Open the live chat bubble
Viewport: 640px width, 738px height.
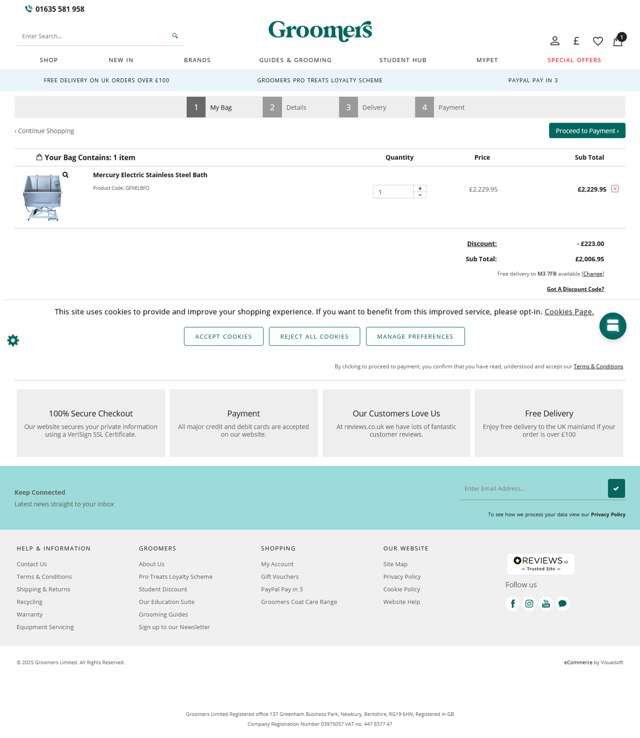pyautogui.click(x=613, y=326)
